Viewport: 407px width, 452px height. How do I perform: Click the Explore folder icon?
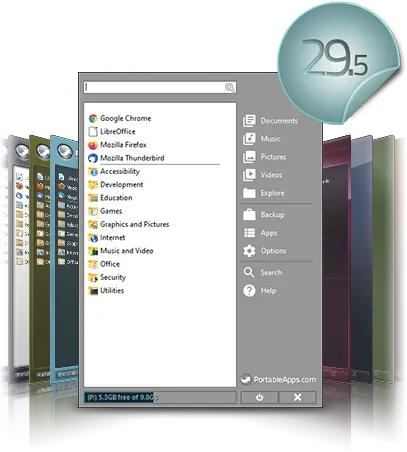[x=249, y=193]
